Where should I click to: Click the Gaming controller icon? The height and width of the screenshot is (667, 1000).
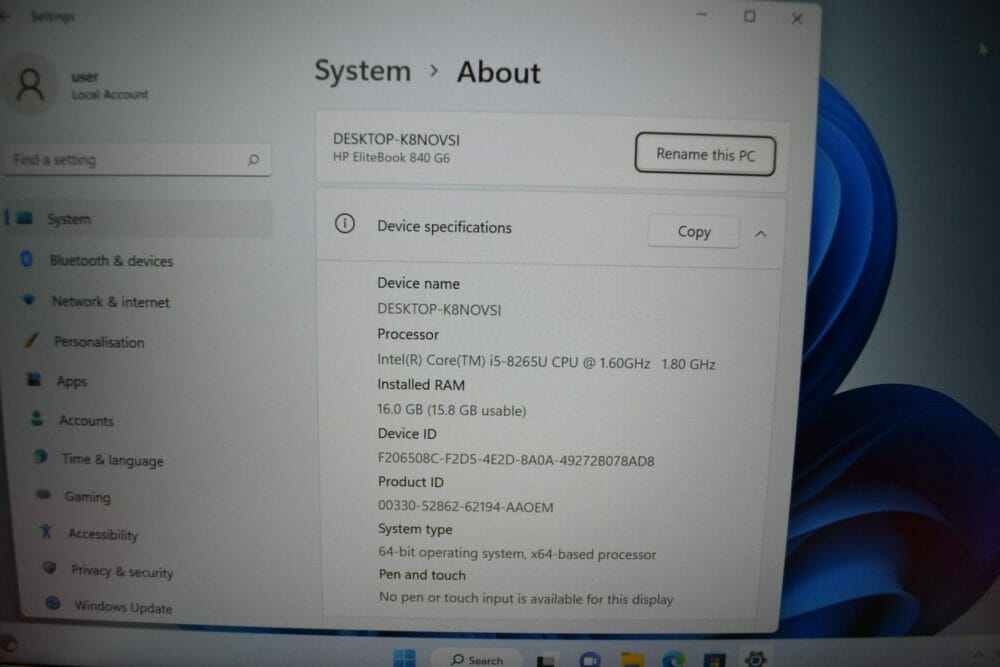tap(43, 494)
